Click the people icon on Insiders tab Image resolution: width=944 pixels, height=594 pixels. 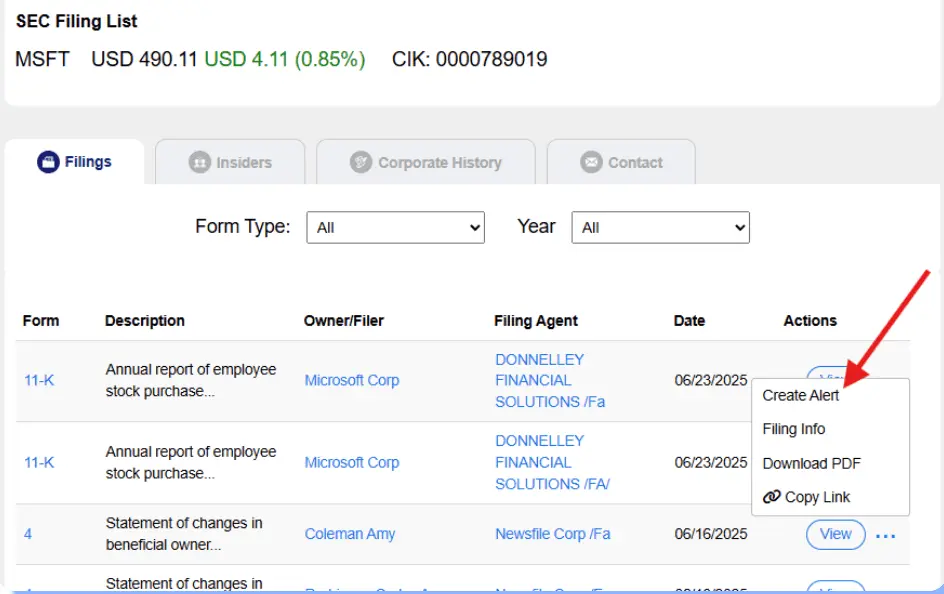click(200, 163)
